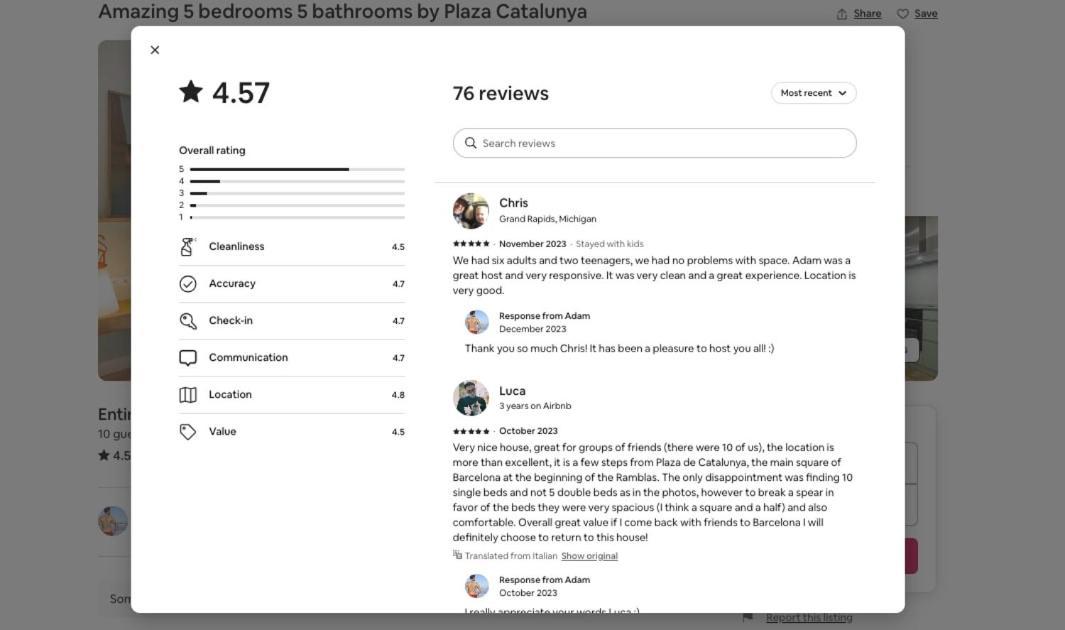Open Luca's profile photo
Image resolution: width=1065 pixels, height=630 pixels.
[x=471, y=398]
